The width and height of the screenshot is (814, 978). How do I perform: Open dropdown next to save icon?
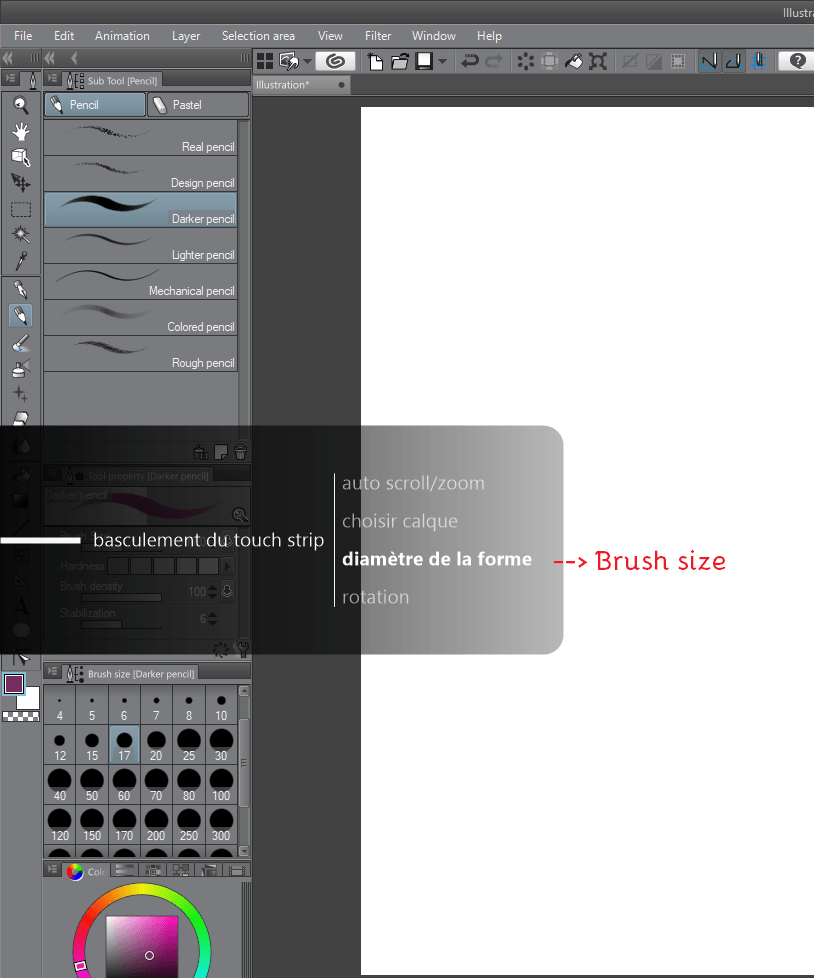(442, 61)
